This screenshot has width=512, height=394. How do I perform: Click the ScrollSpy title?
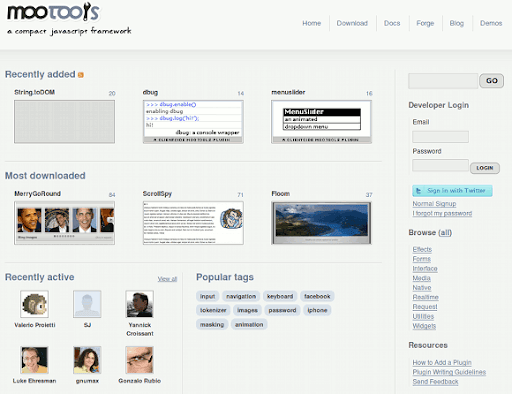click(157, 194)
